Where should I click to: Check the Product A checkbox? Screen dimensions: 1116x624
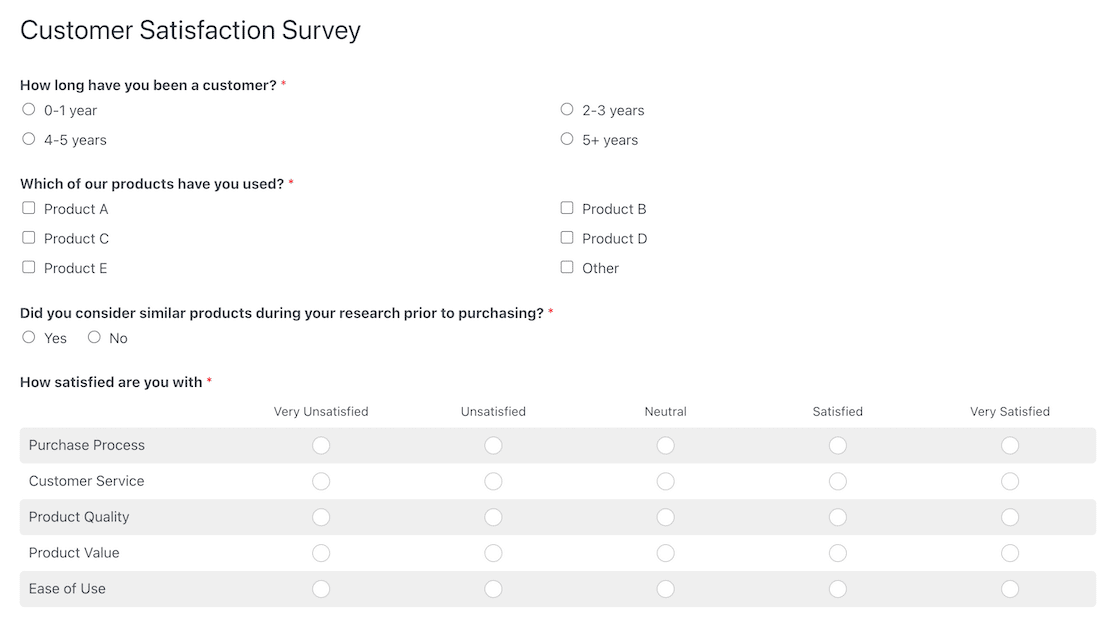[x=28, y=208]
